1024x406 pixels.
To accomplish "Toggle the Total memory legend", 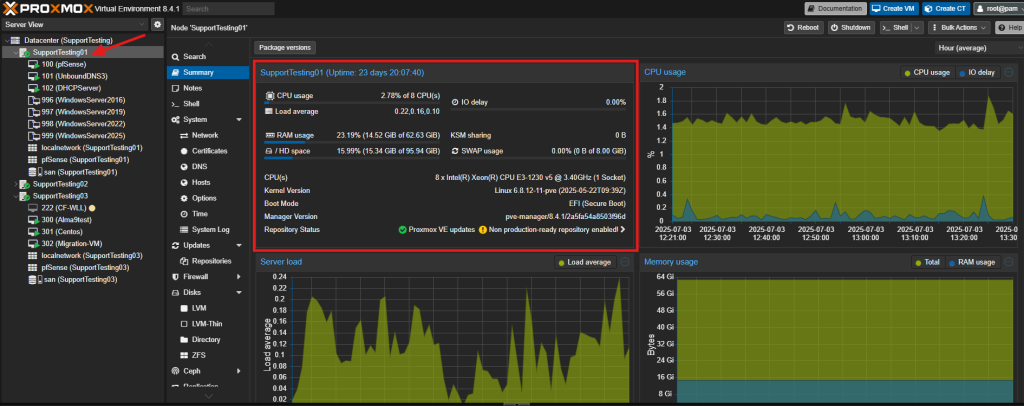I will (927, 262).
